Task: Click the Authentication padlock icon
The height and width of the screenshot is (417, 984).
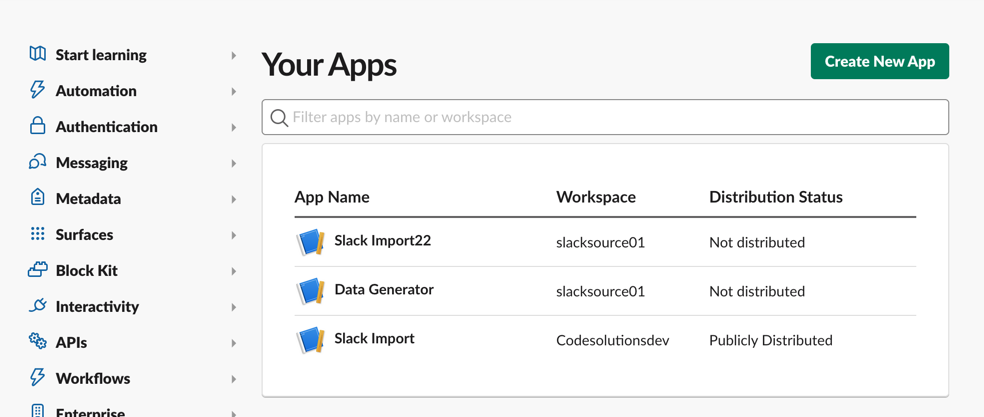Action: point(37,126)
